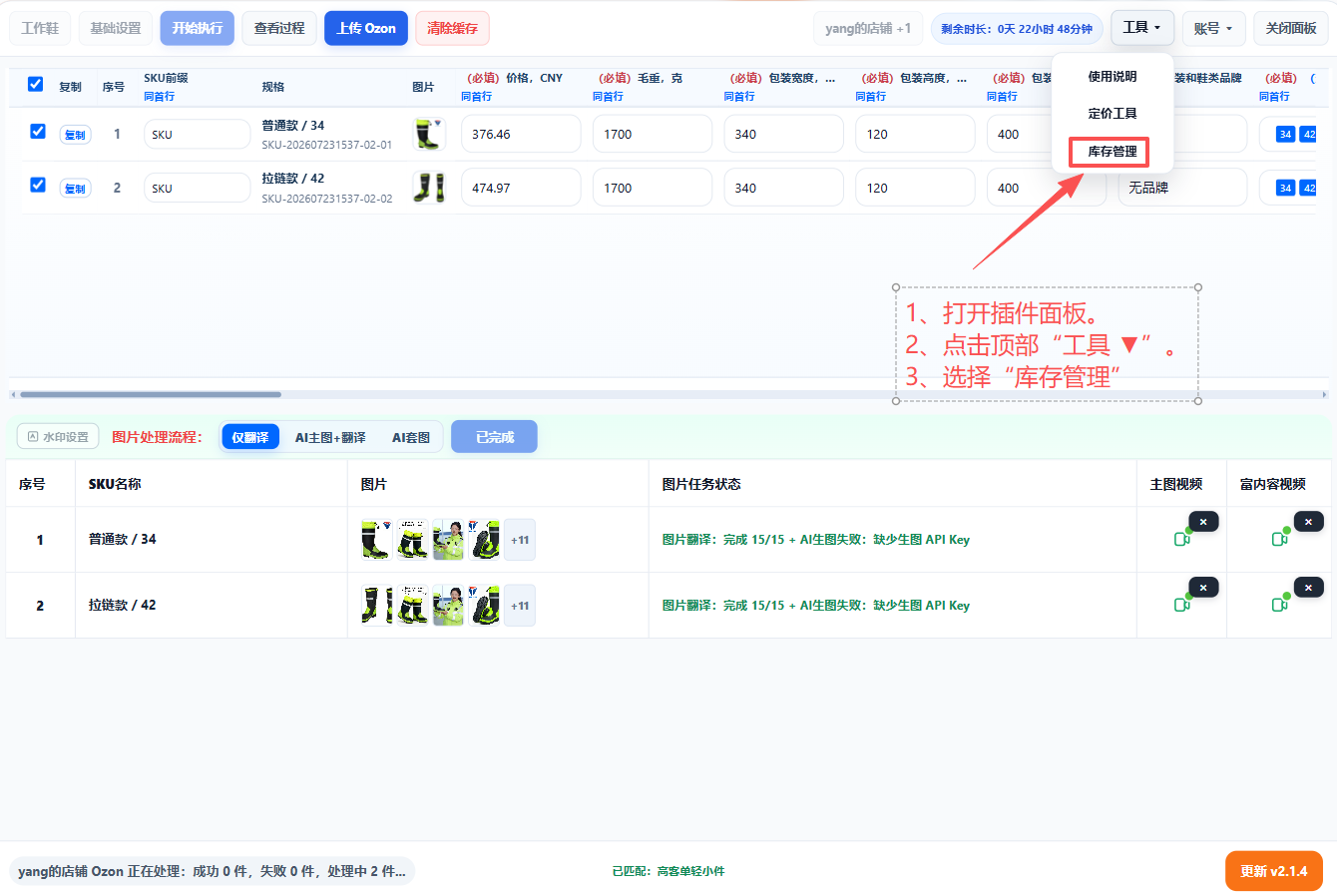Open rich content video for 拉链款 / 42
1337x896 pixels.
click(x=1279, y=605)
